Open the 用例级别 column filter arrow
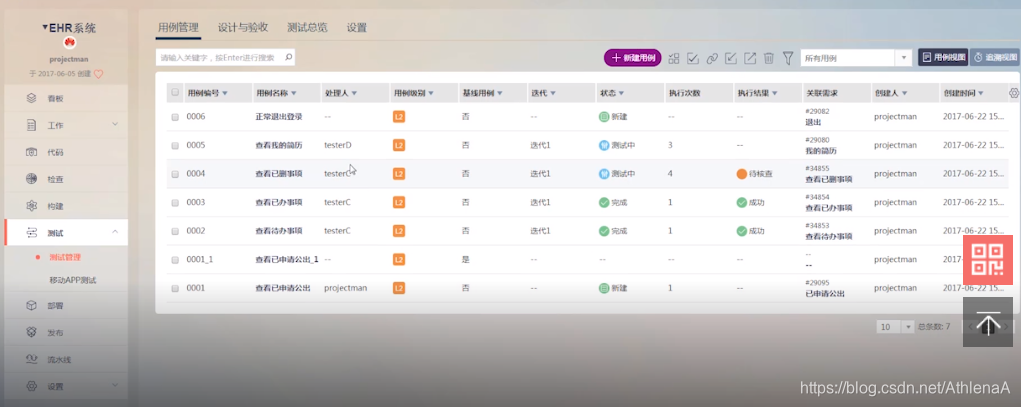 (431, 93)
